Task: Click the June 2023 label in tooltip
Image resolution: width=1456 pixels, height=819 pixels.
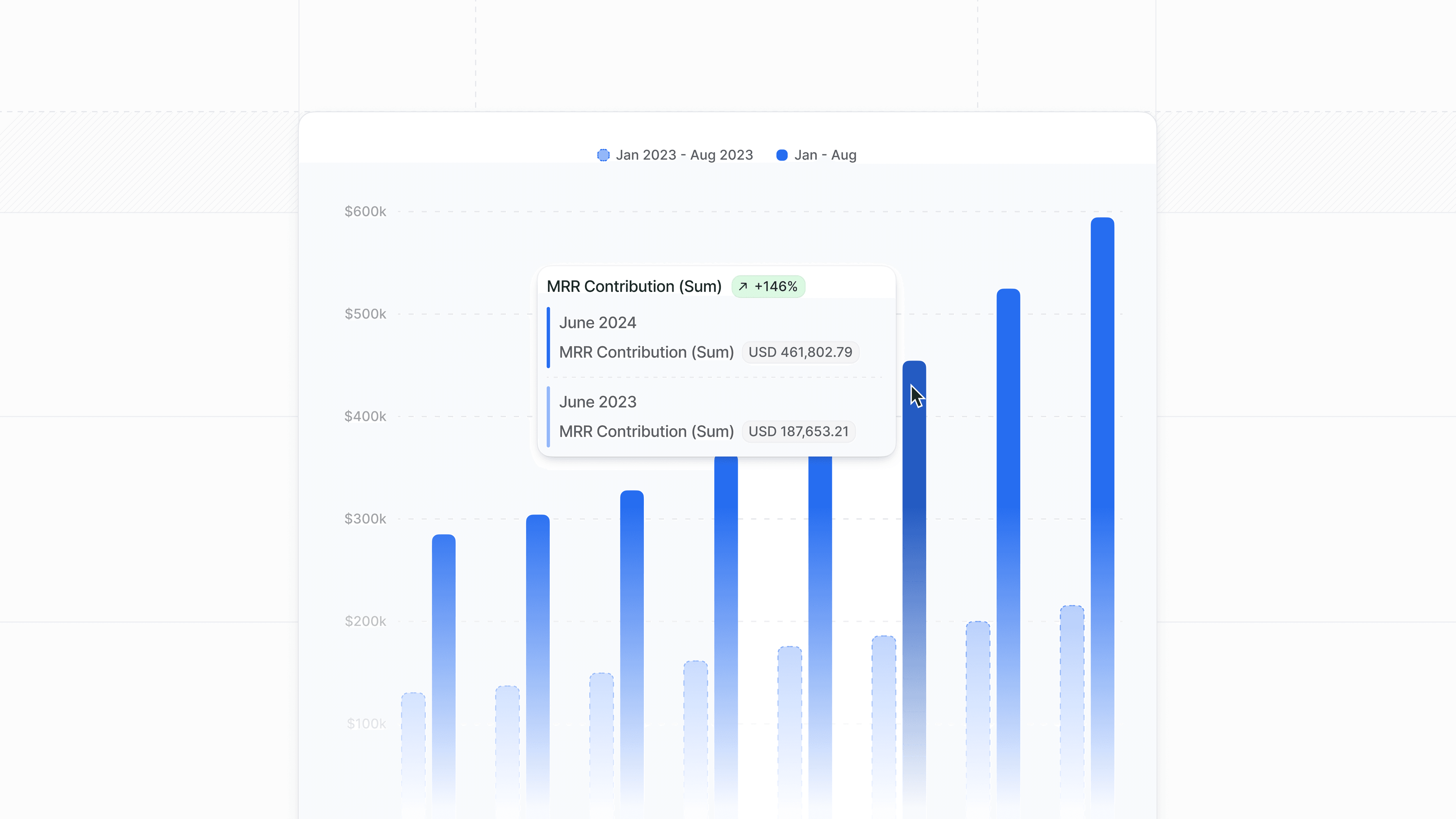Action: [598, 402]
